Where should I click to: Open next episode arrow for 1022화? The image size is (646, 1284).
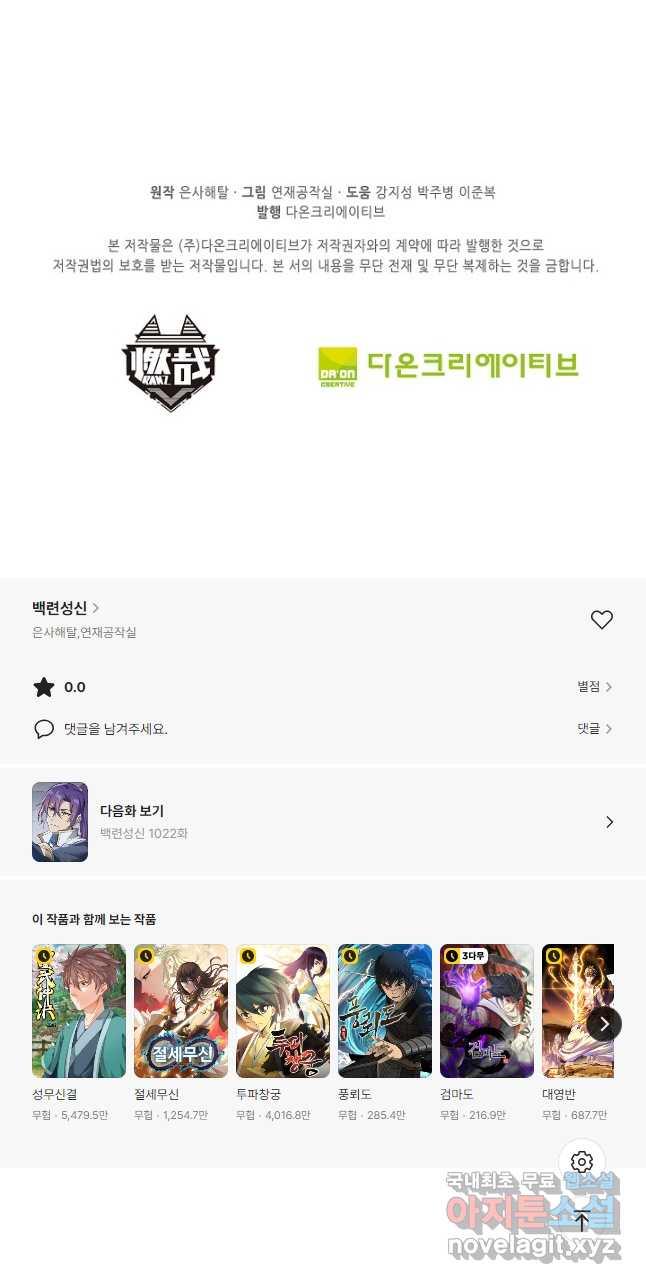[609, 822]
